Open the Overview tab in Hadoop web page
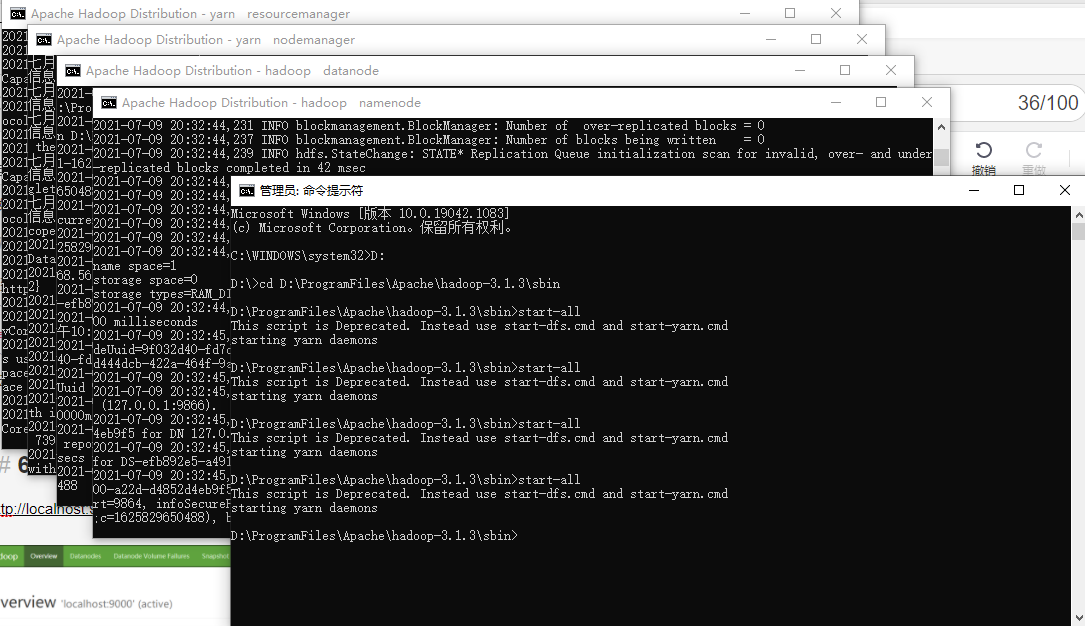Screen dimensions: 1085x626 click(44, 556)
